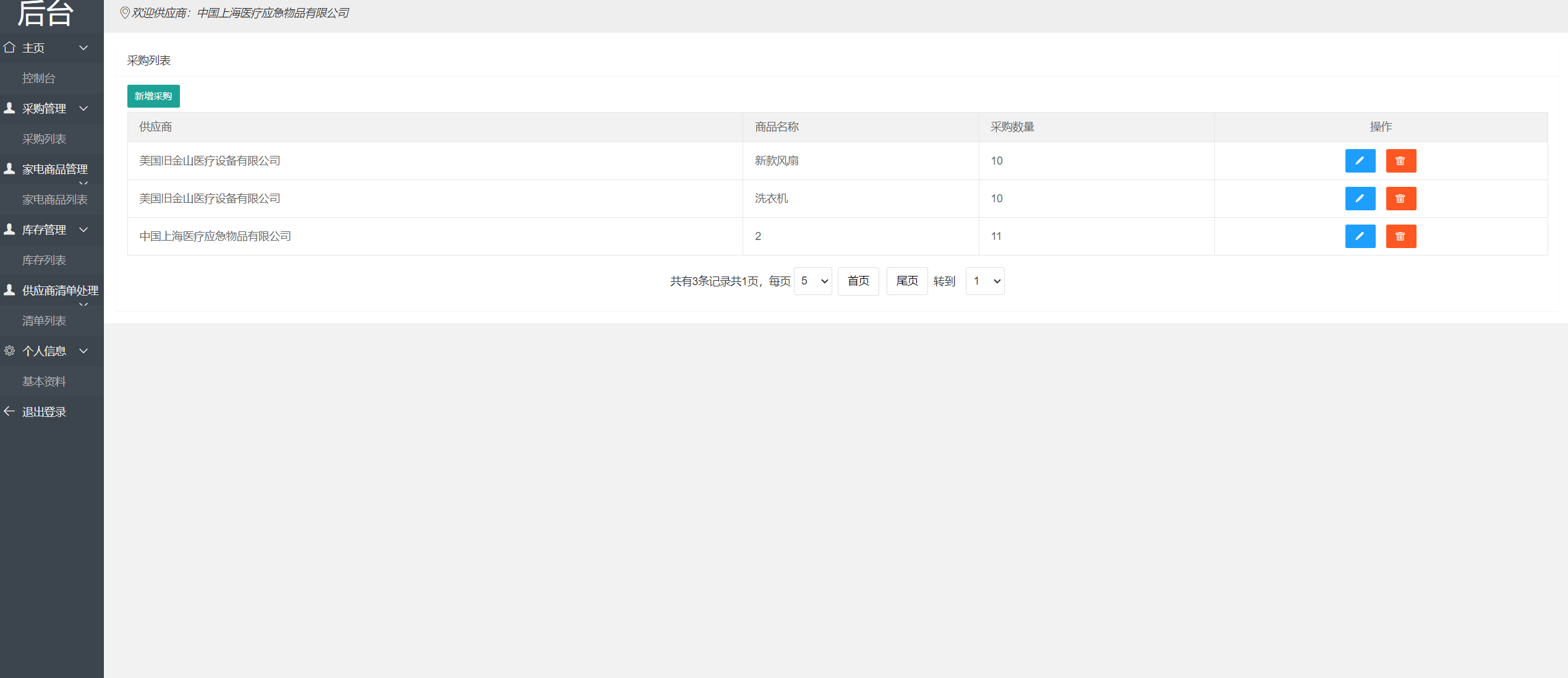Open the 转到 page number dropdown
Image resolution: width=1568 pixels, height=678 pixels.
coord(984,281)
